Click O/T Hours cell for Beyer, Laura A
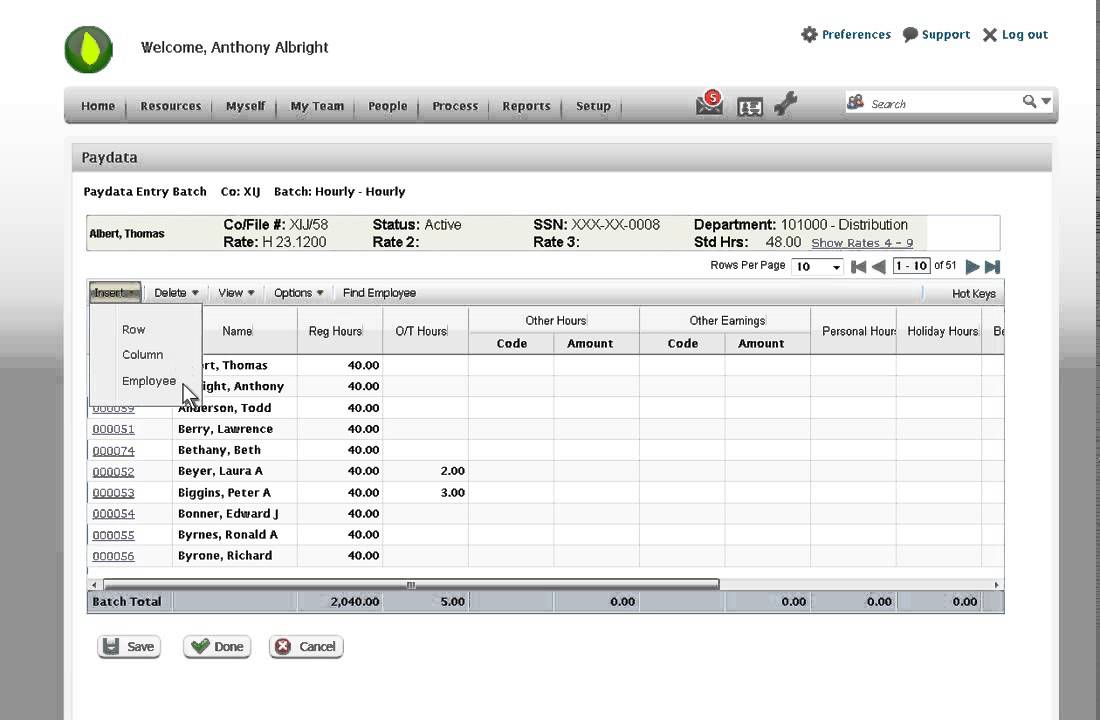The width and height of the screenshot is (1100, 720). [x=425, y=471]
